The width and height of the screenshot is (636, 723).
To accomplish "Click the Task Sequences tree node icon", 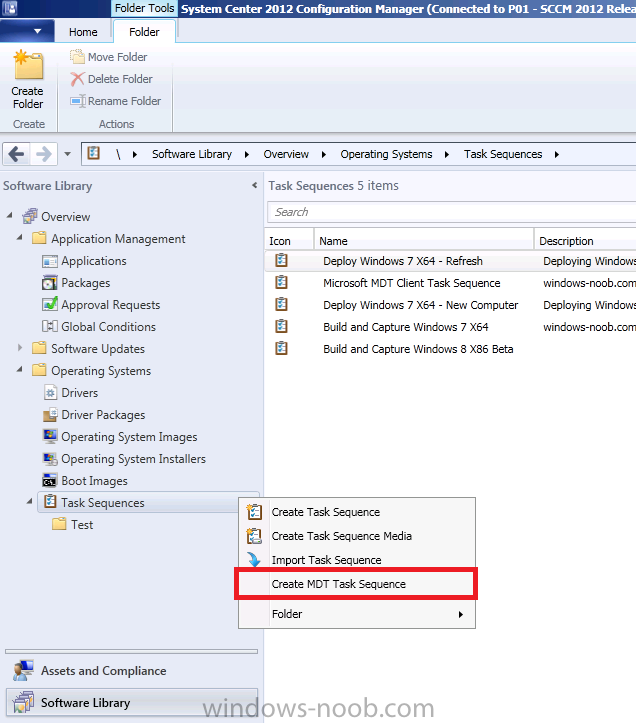I will (x=50, y=502).
